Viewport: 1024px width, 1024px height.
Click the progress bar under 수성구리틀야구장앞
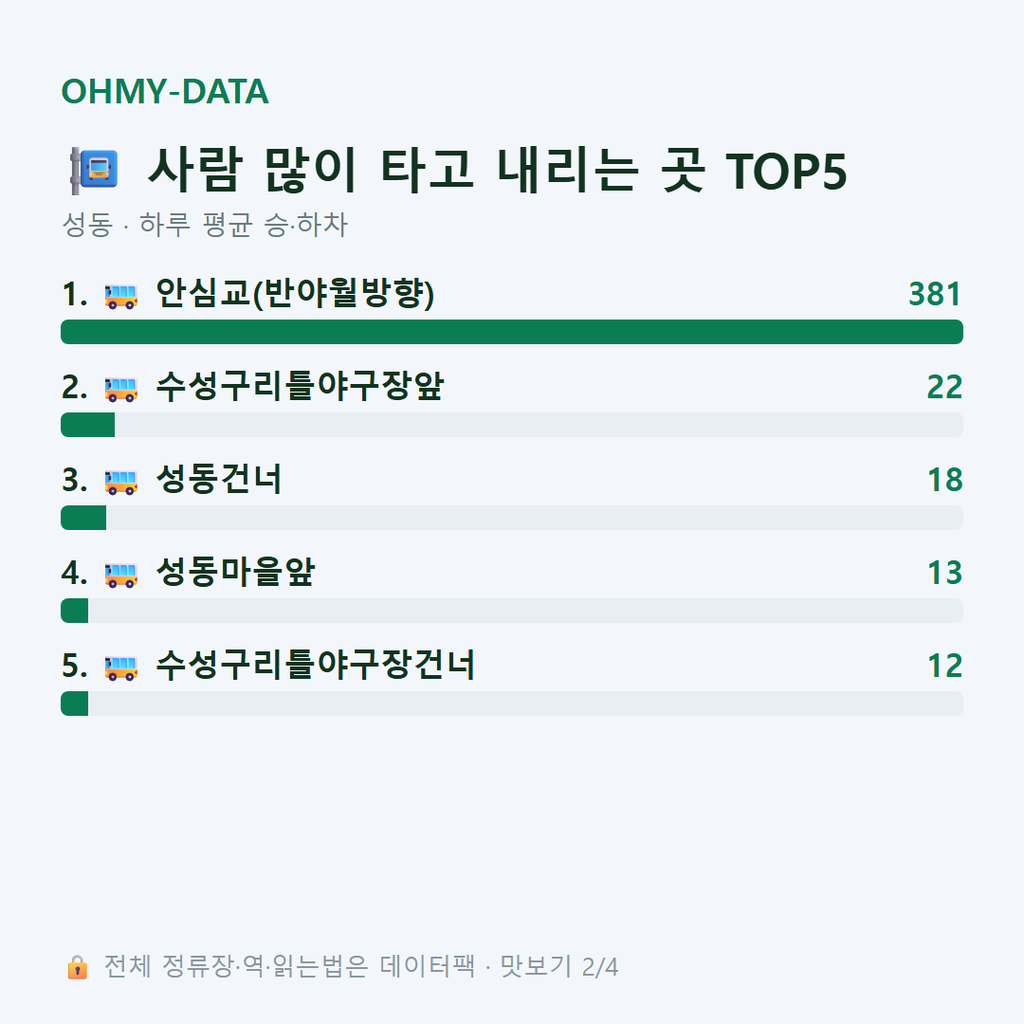click(x=512, y=424)
